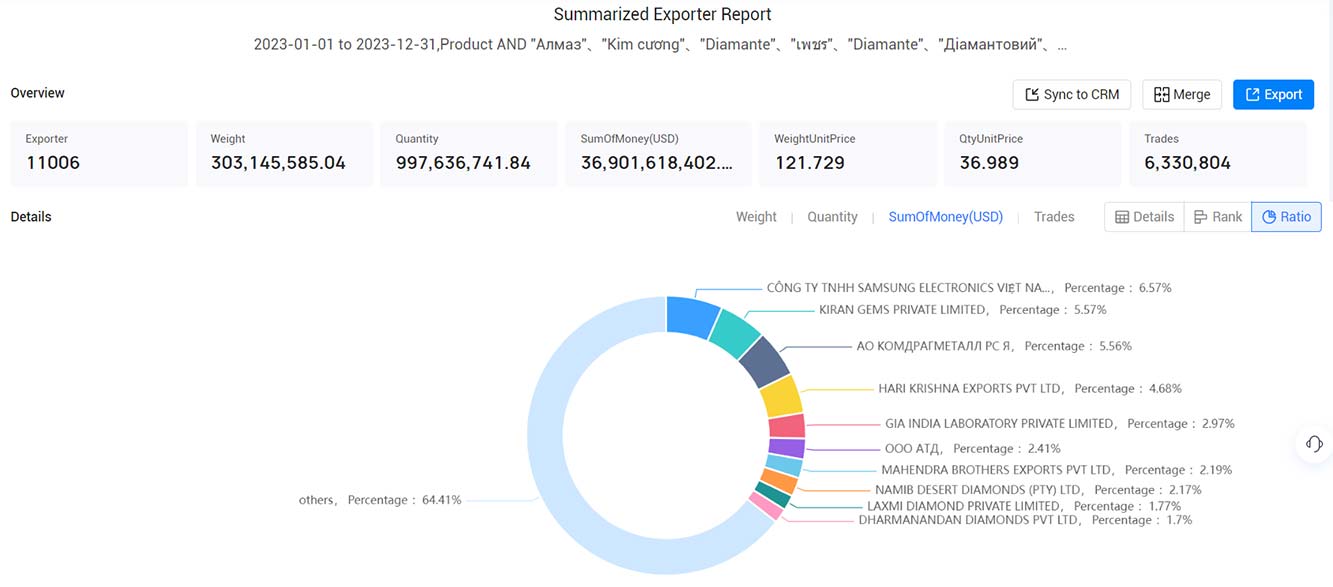This screenshot has height=587, width=1333.
Task: Switch to the Quantity metric tab
Action: [832, 217]
